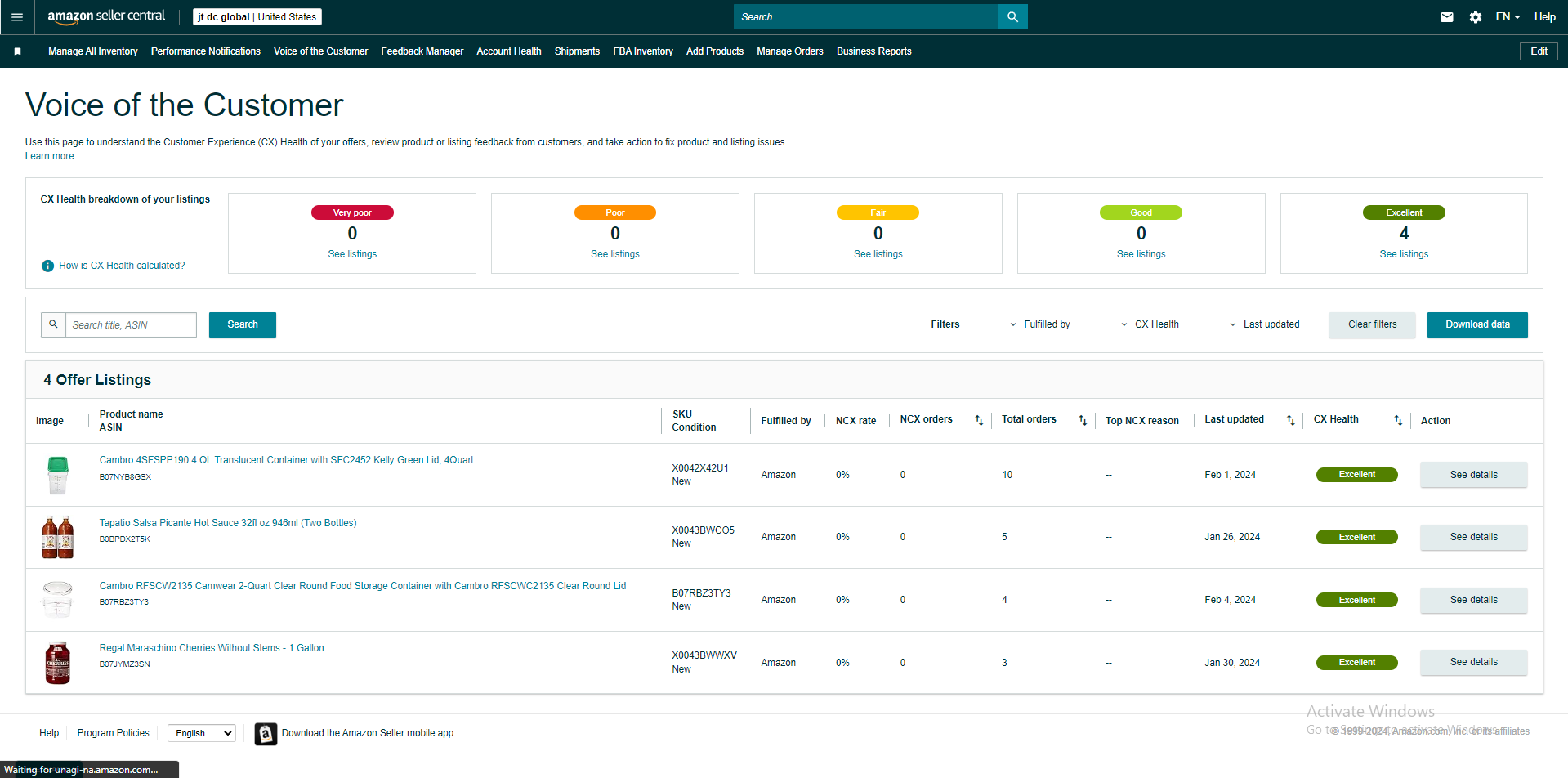Viewport: 1568px width, 778px height.
Task: Open Regal Maraschino Cherries product link
Action: pos(212,648)
